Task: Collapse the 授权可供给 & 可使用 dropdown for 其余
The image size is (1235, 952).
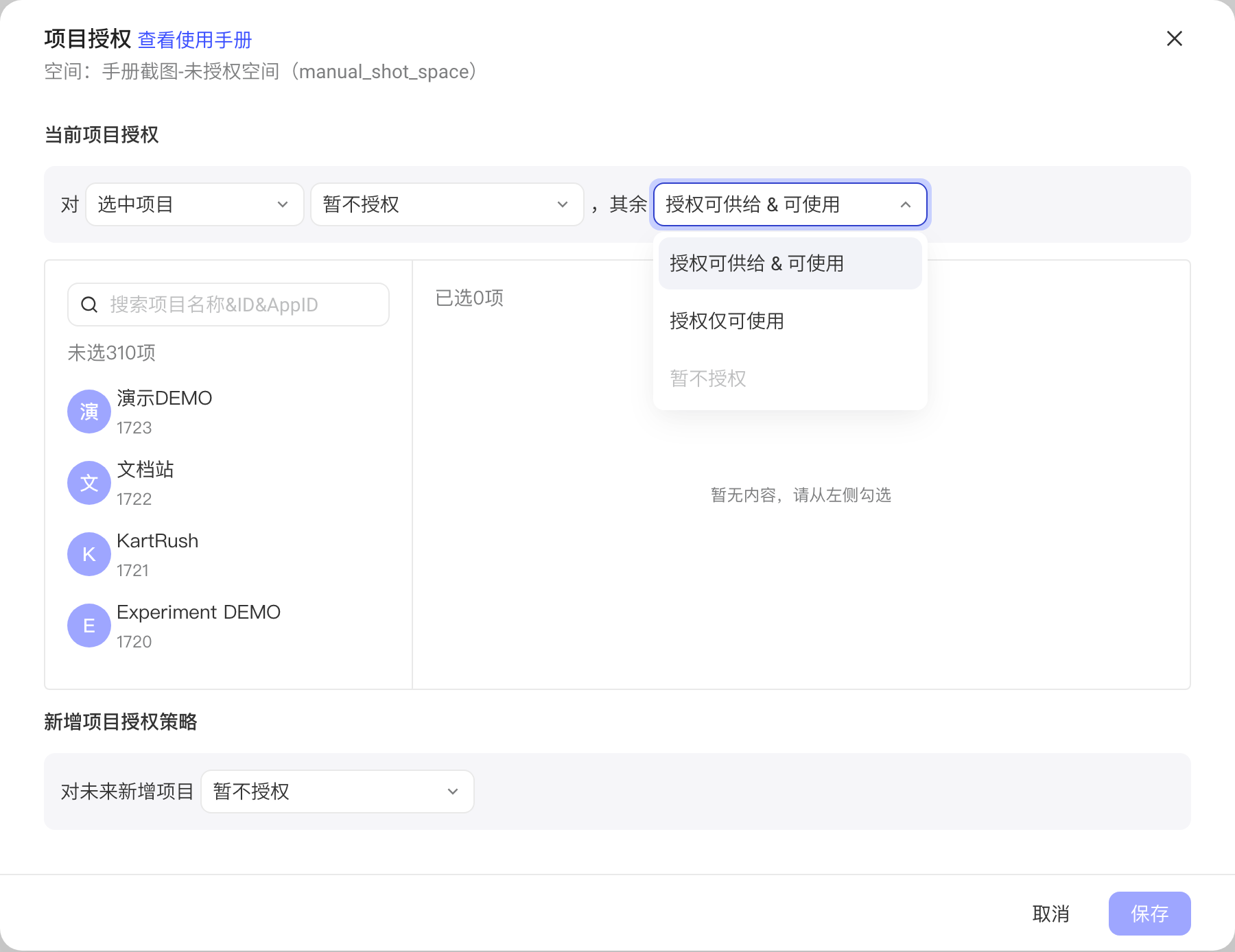Action: 790,204
